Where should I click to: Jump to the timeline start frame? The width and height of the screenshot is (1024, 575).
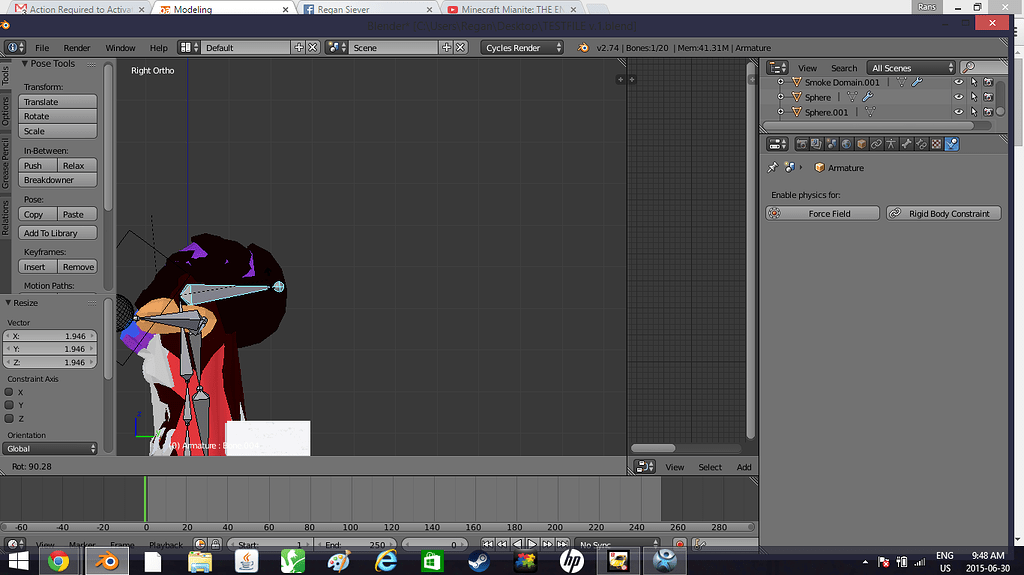point(487,544)
